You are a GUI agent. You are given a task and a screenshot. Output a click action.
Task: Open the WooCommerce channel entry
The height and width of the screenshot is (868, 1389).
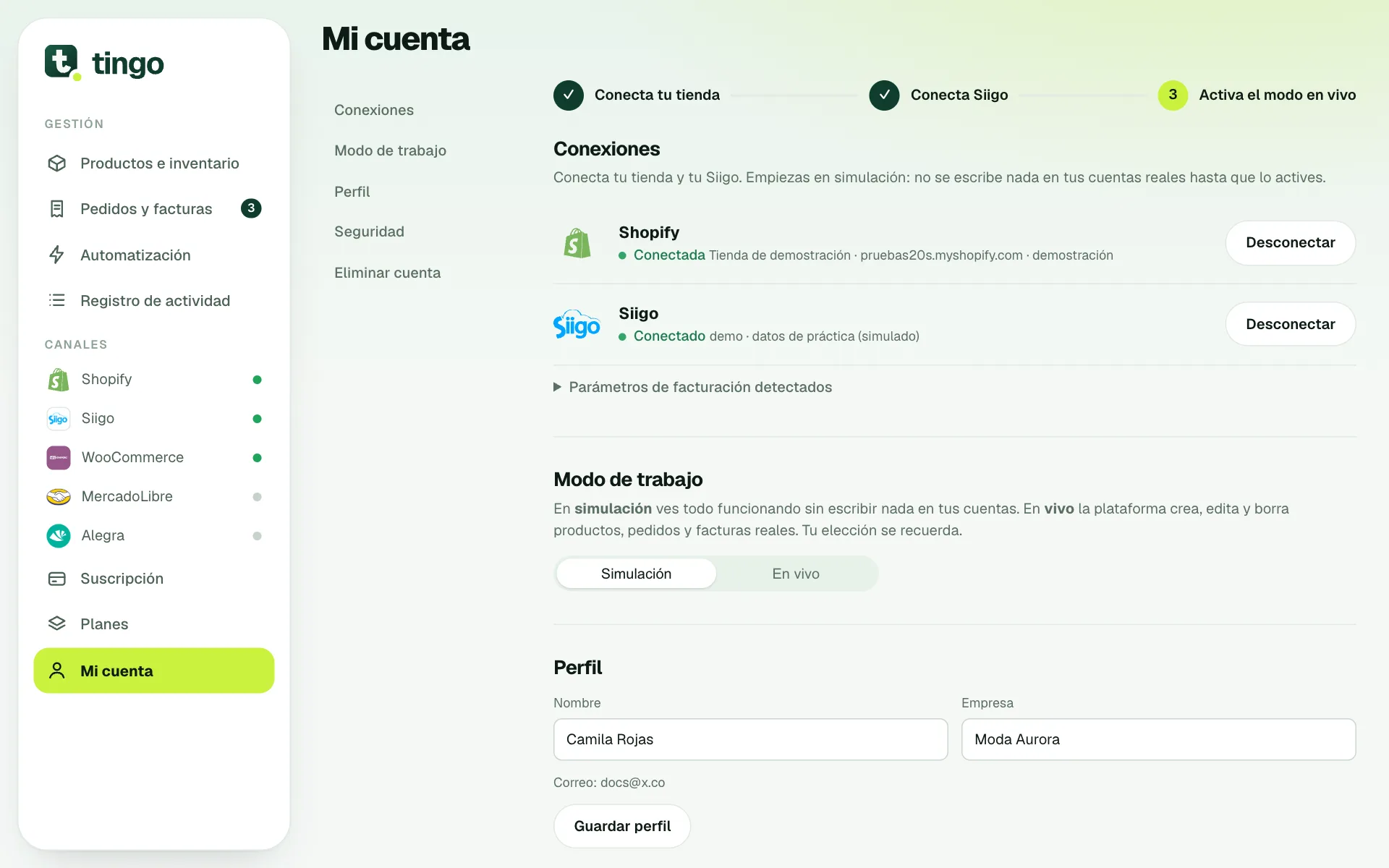pyautogui.click(x=153, y=457)
